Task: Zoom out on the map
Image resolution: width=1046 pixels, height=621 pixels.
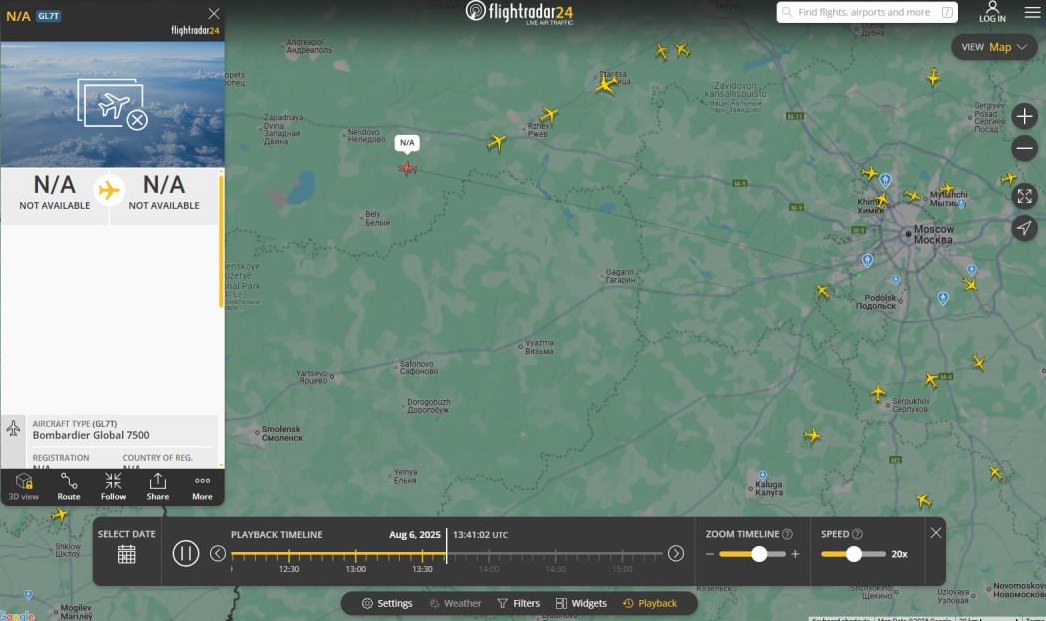Action: [1024, 149]
